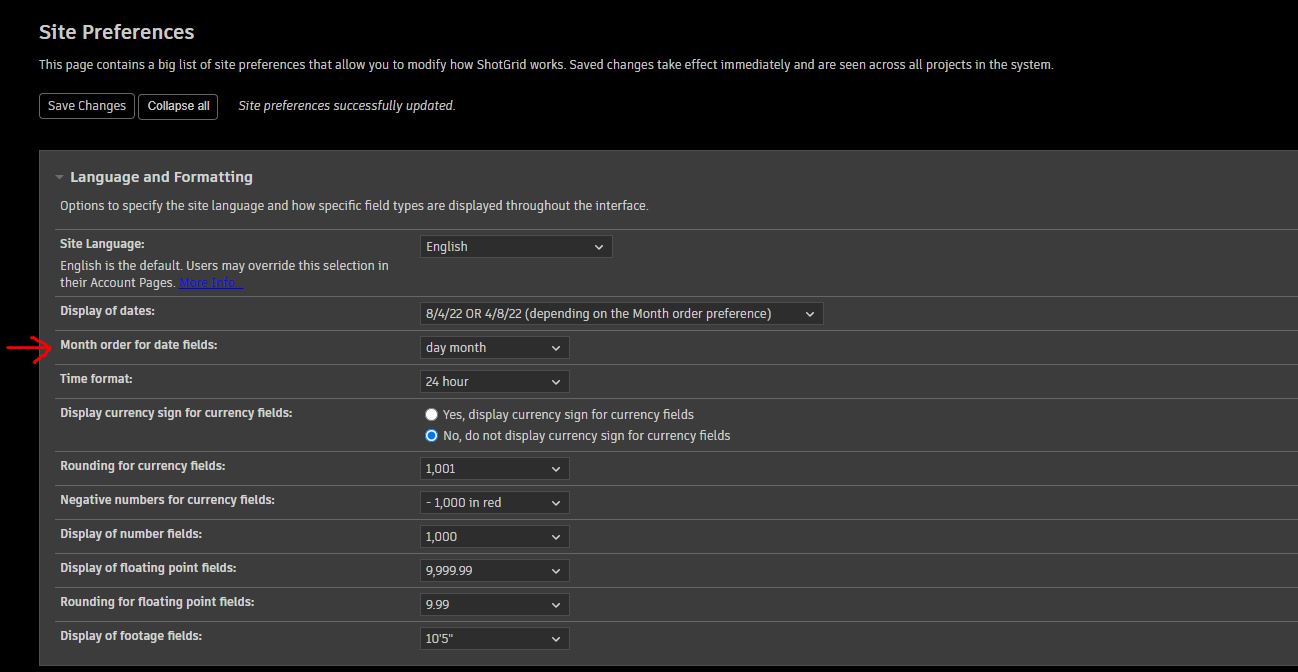Click the Language and Formatting heading
The height and width of the screenshot is (672, 1298).
tap(161, 177)
